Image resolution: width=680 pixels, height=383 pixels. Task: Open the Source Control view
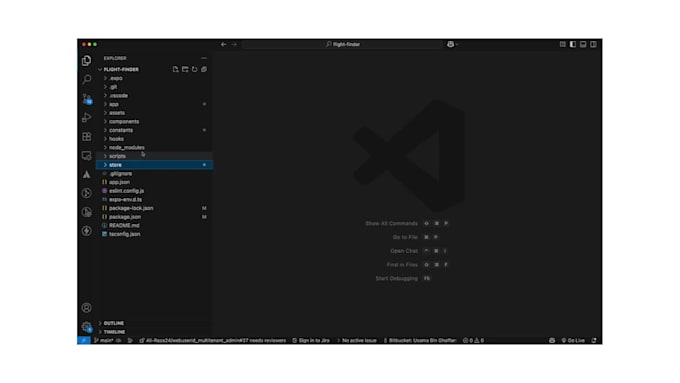(x=87, y=98)
